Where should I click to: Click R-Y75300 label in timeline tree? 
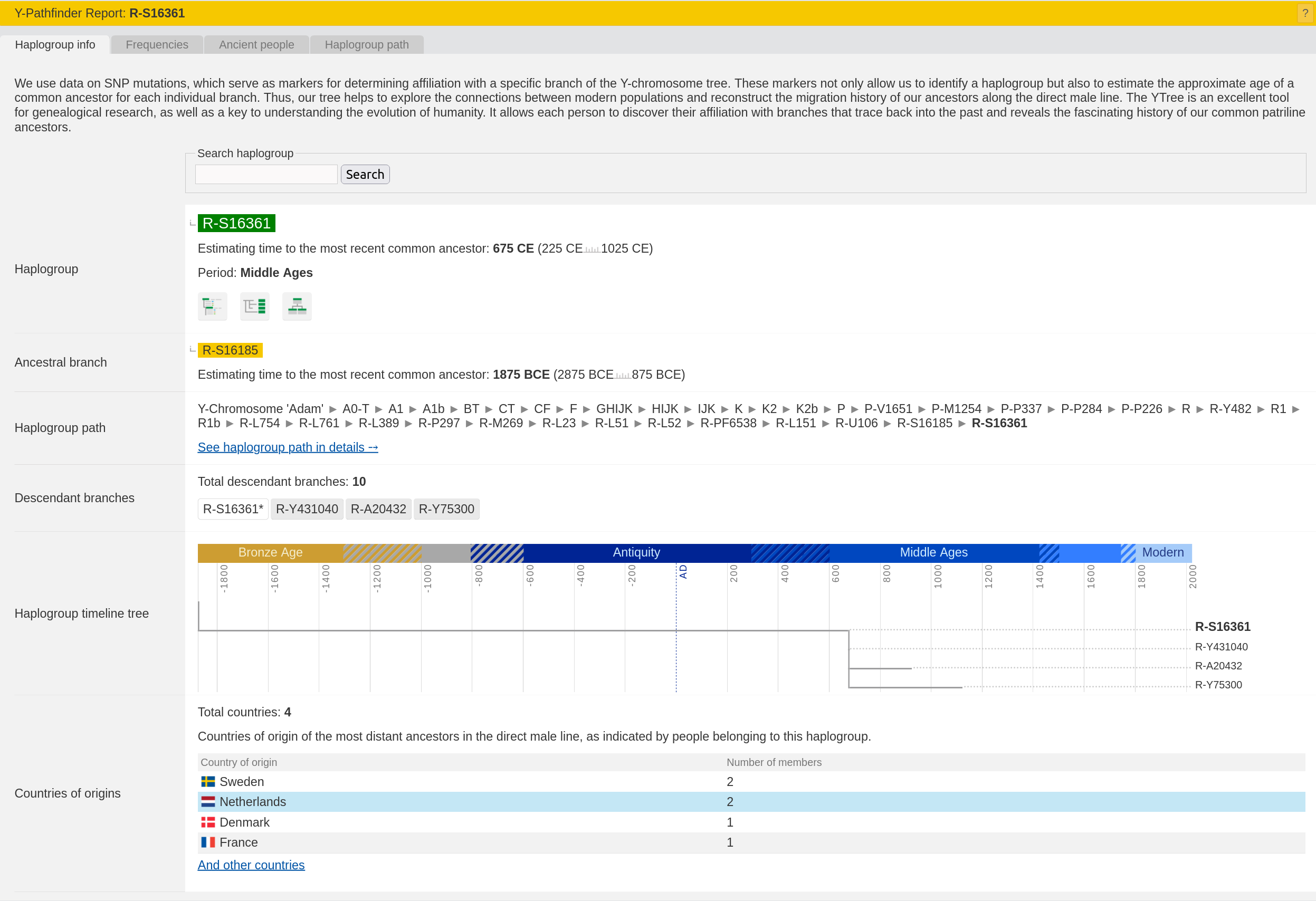coord(1218,685)
